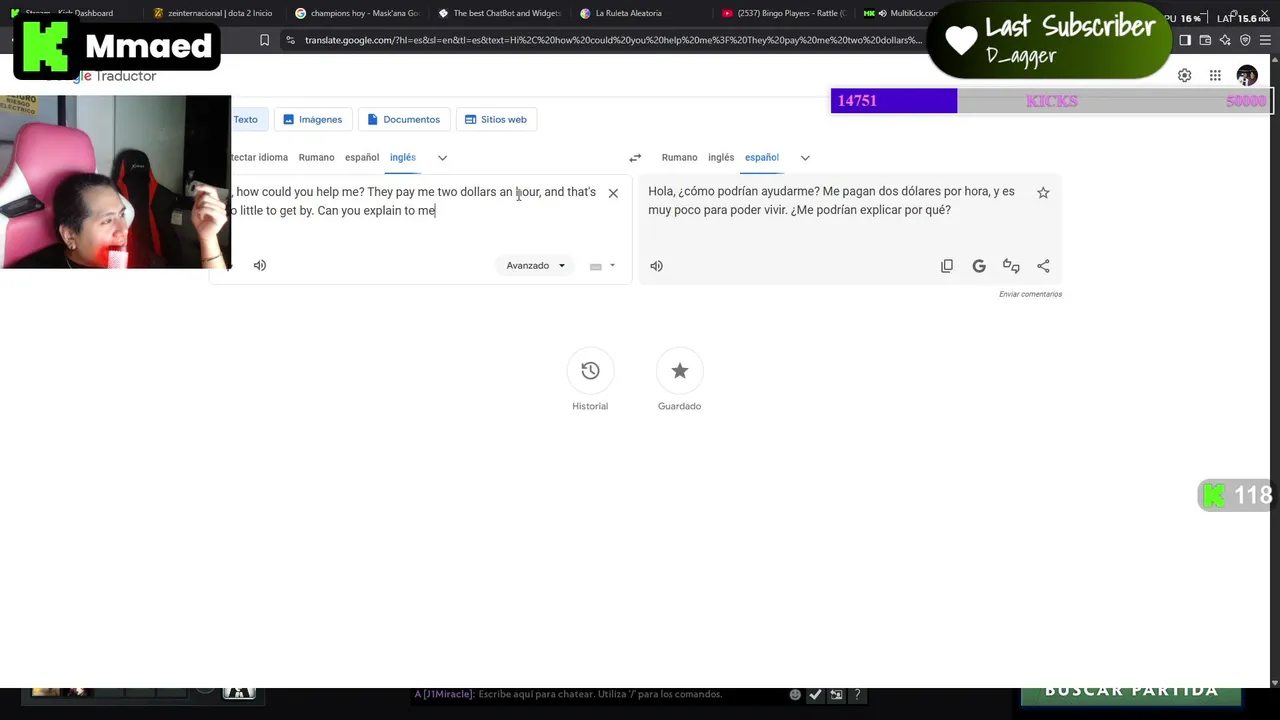
Task: Save translation with the star icon
Action: [1043, 193]
